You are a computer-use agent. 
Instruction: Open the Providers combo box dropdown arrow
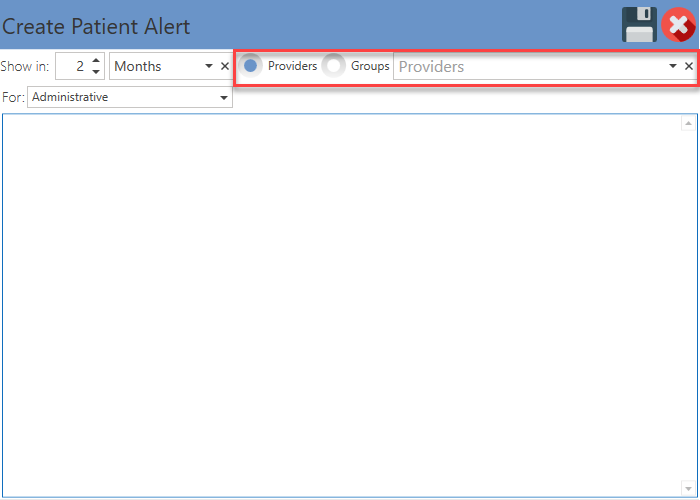(x=673, y=66)
